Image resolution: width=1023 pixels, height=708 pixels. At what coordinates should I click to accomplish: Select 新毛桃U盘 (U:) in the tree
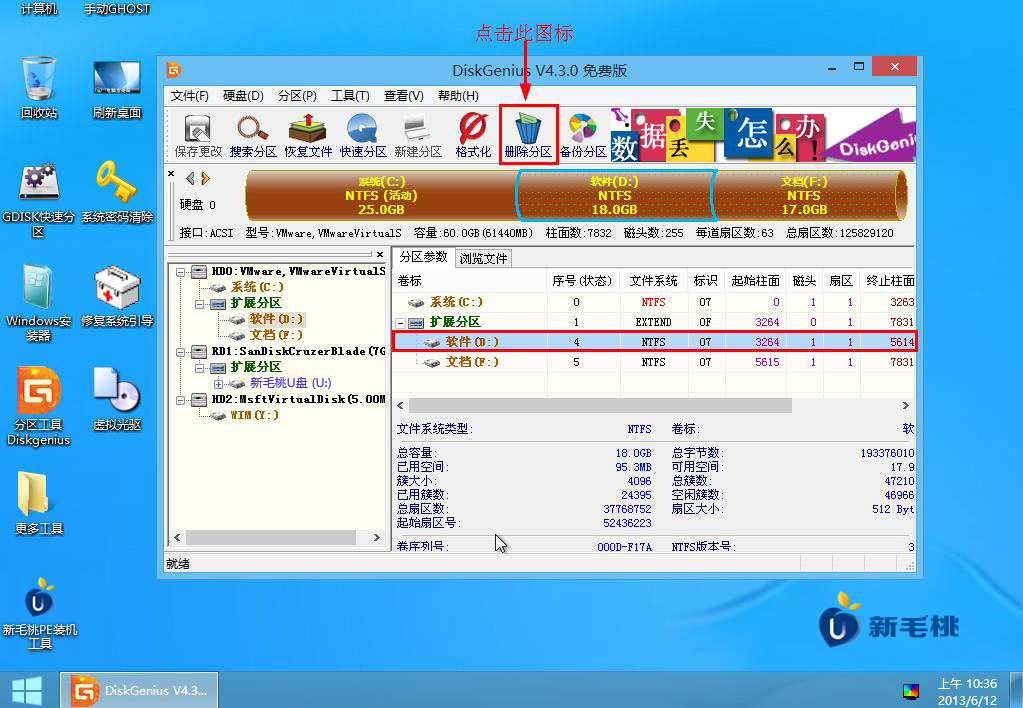290,383
